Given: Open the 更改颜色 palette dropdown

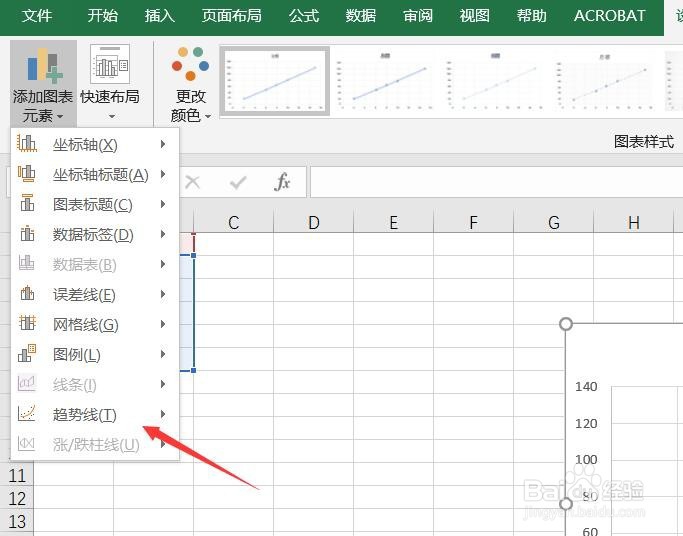Looking at the screenshot, I should (x=190, y=84).
